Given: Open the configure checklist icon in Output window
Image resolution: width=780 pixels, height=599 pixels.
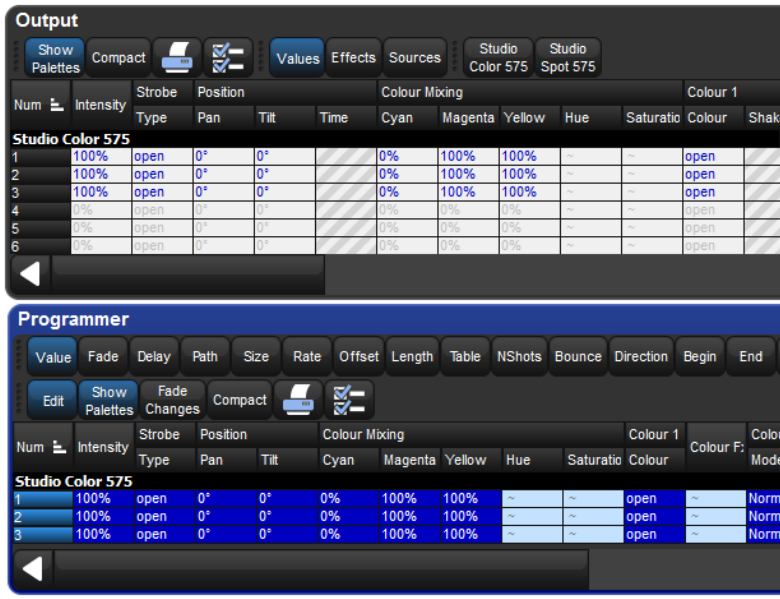Looking at the screenshot, I should [228, 58].
